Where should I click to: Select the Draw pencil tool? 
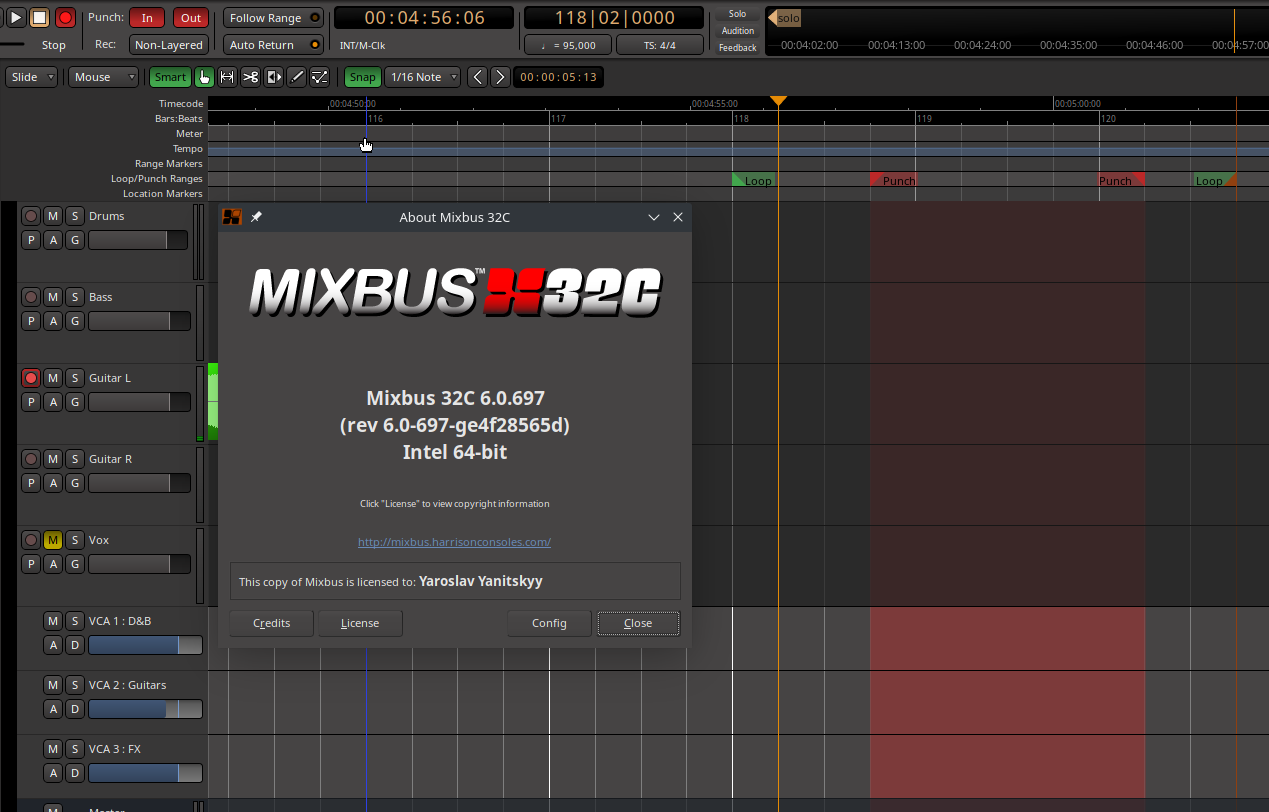coord(296,77)
